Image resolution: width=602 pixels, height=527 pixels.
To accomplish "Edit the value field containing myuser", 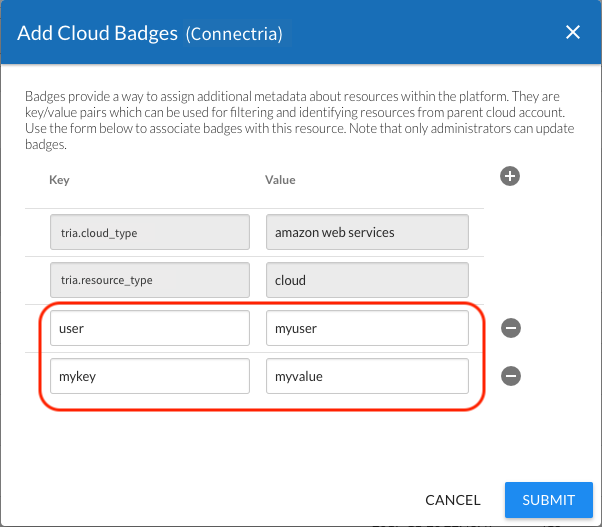I will point(367,328).
